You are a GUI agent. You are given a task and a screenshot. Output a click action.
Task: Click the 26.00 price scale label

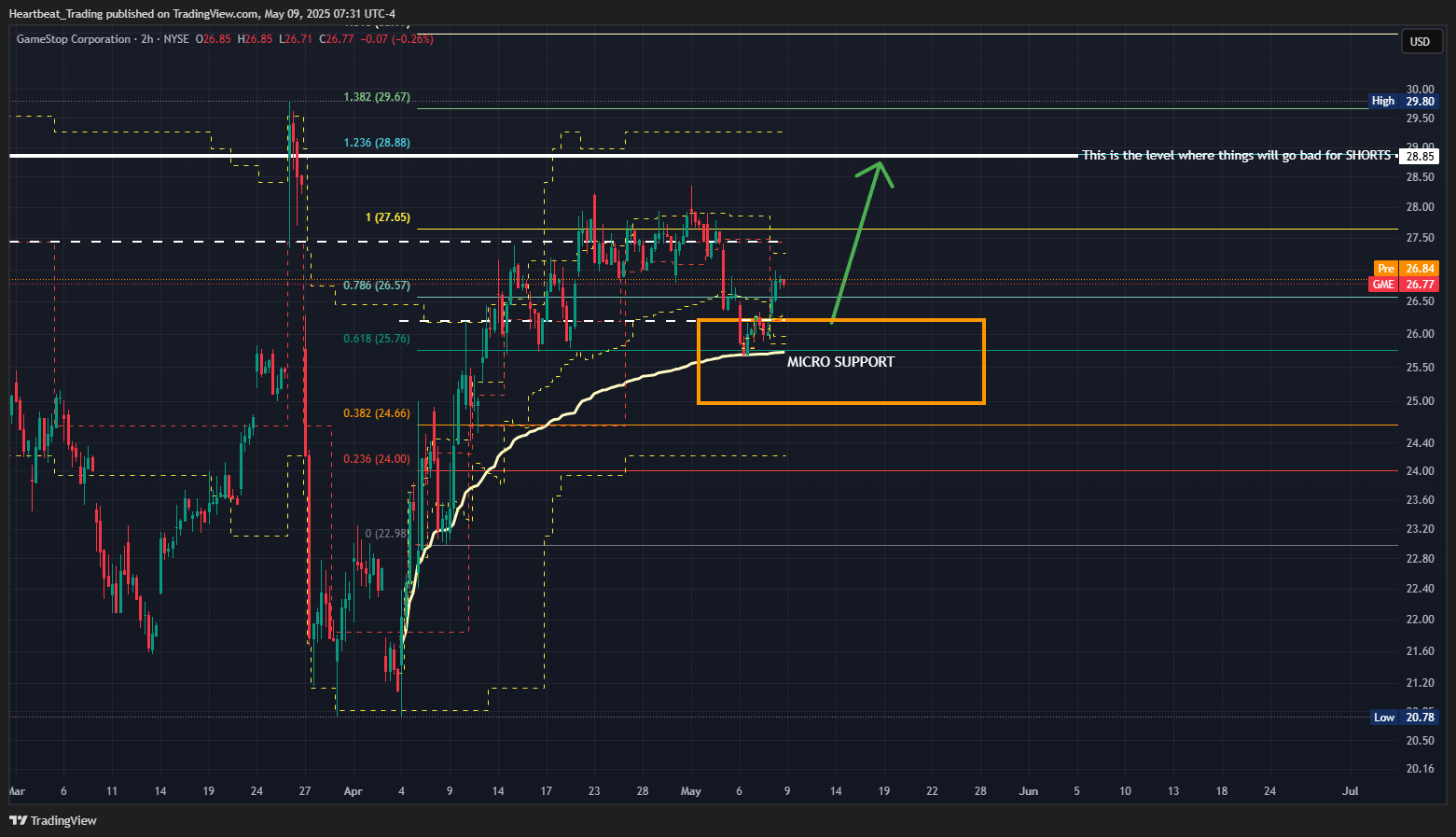[1421, 334]
